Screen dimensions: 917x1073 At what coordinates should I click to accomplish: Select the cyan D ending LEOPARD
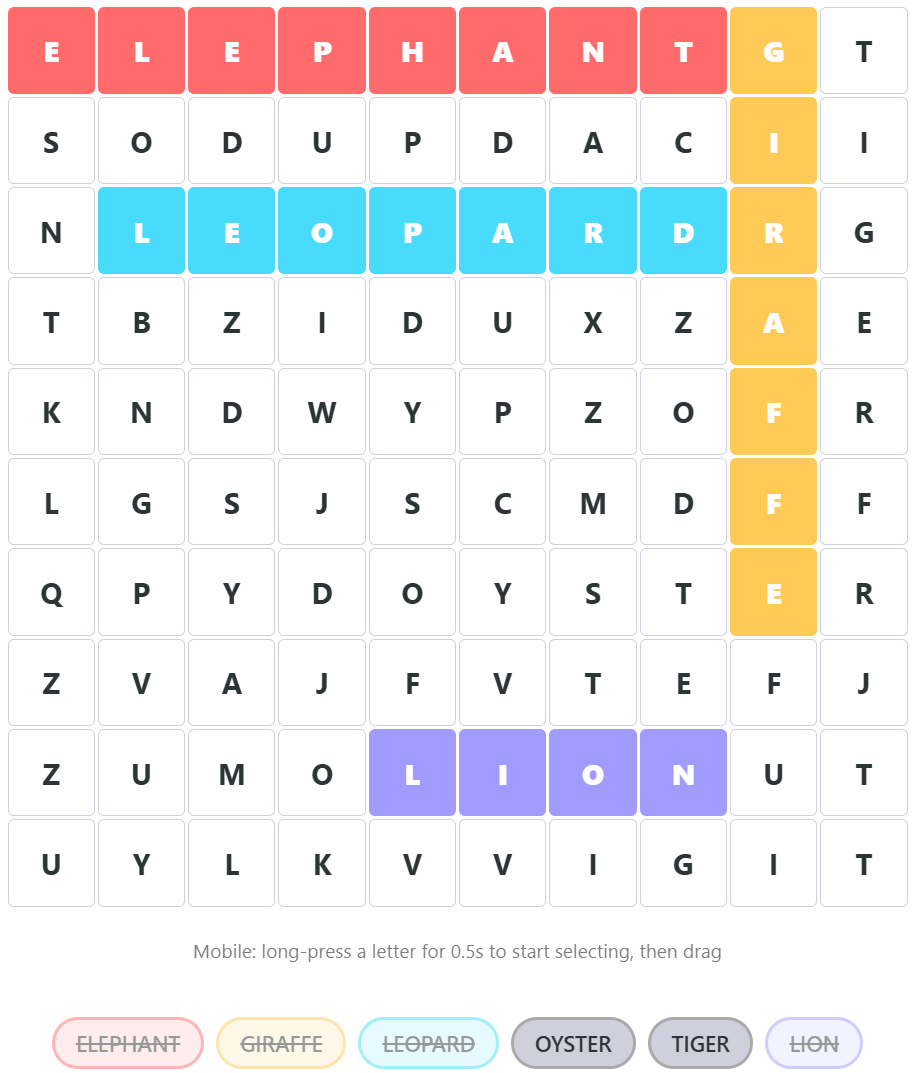(x=683, y=231)
